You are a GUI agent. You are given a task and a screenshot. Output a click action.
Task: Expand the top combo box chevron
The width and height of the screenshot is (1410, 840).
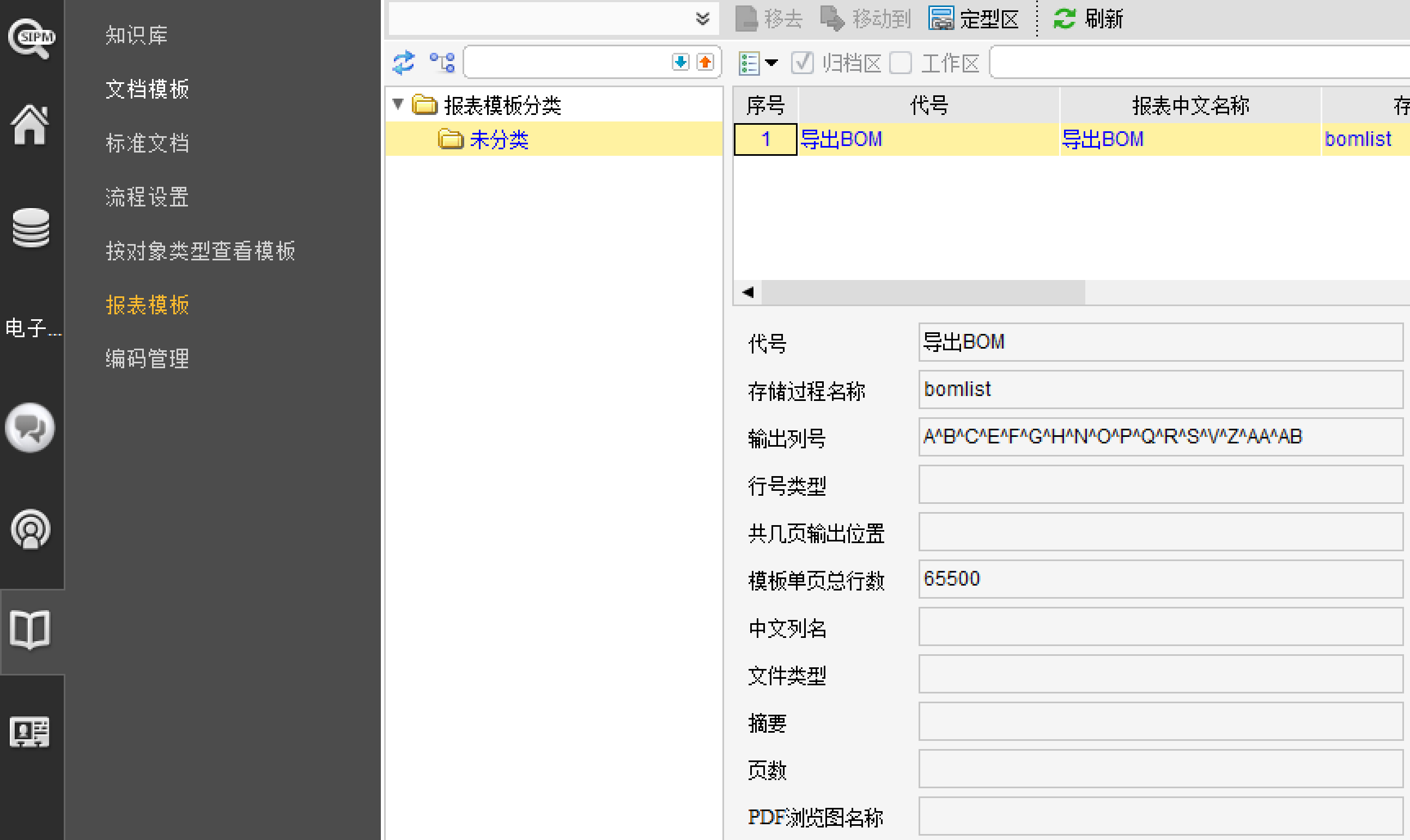tap(702, 19)
